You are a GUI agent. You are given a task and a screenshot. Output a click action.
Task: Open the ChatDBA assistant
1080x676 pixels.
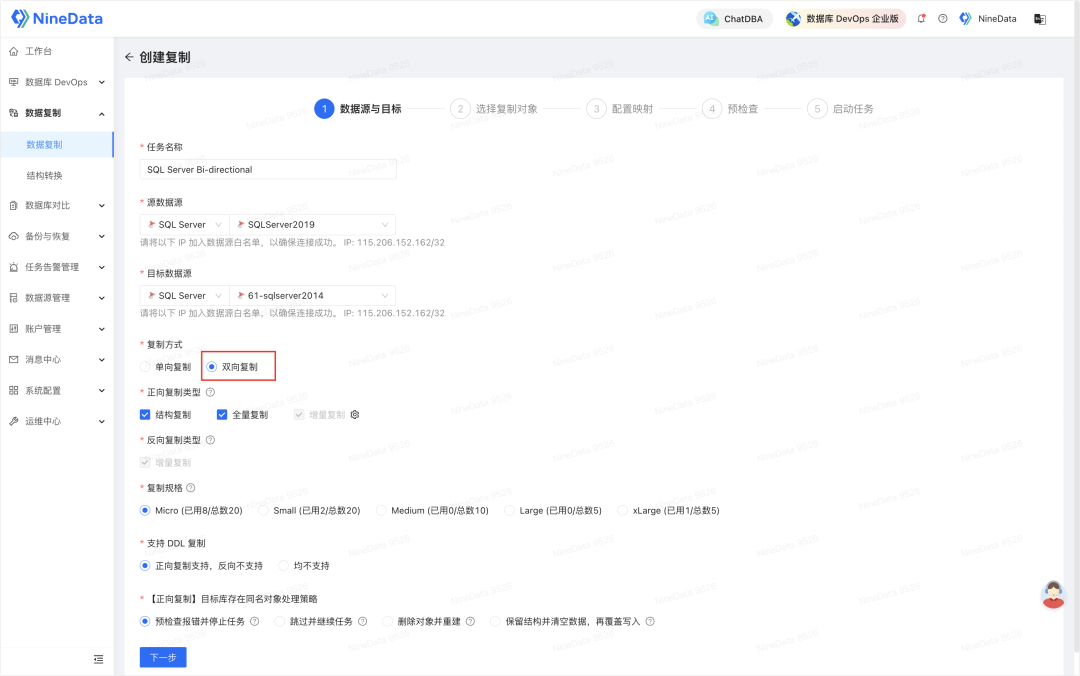[x=734, y=19]
